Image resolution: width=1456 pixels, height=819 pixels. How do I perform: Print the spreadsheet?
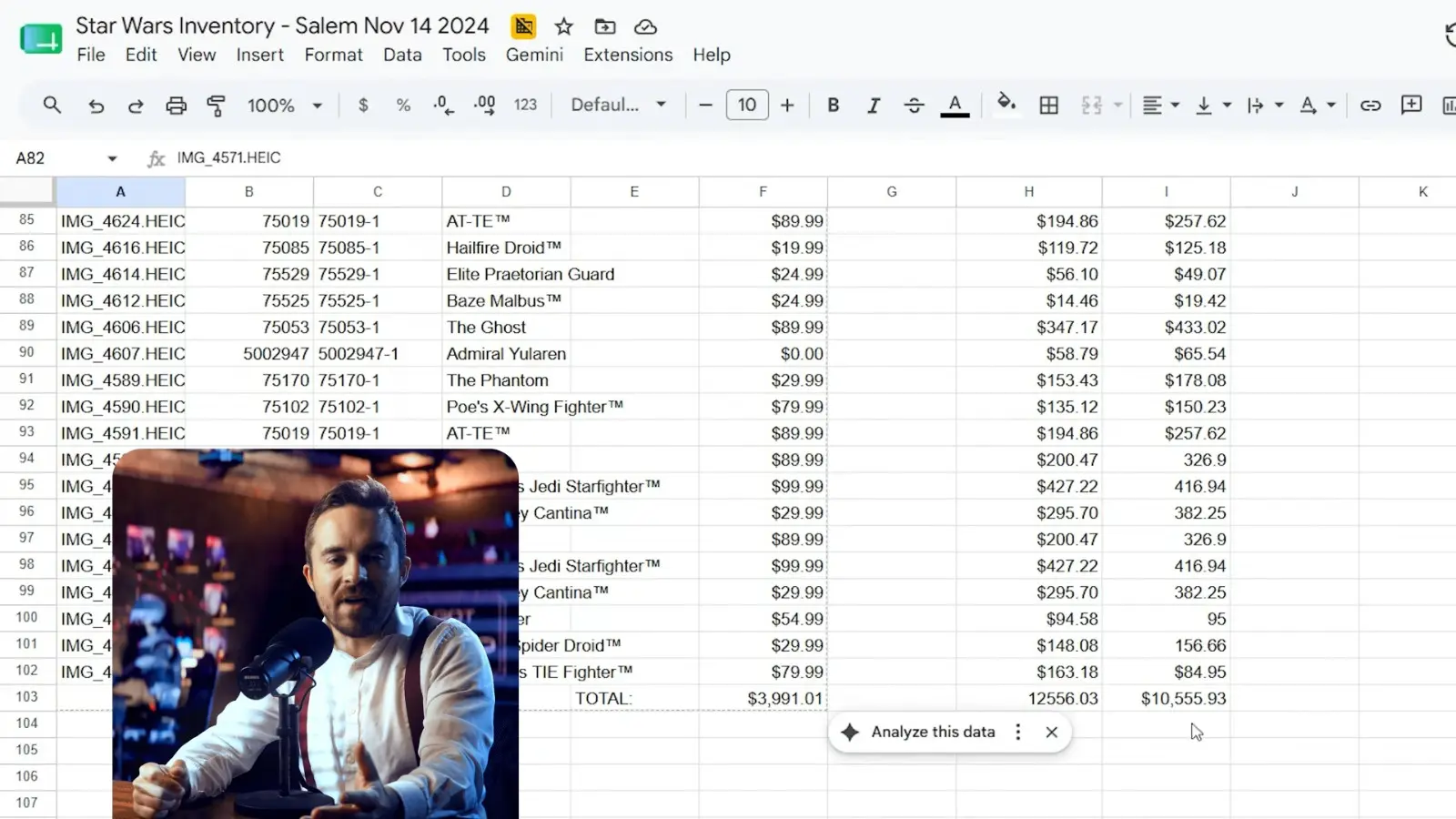coord(176,106)
